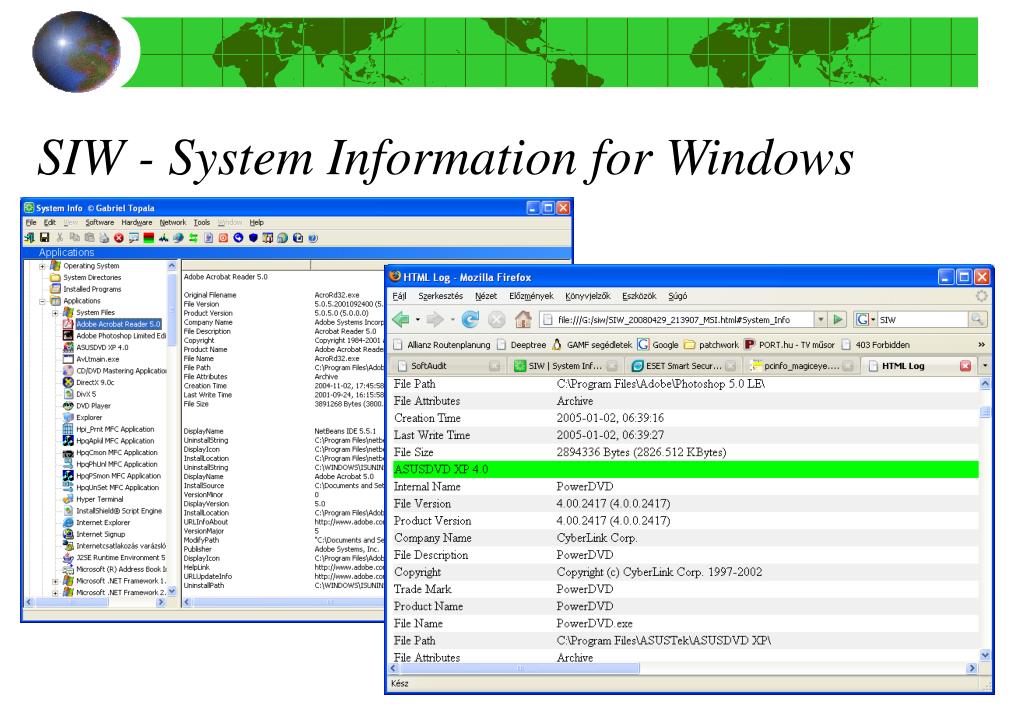
Task: Click the red circle X icon in System Info toolbar
Action: tap(119, 238)
